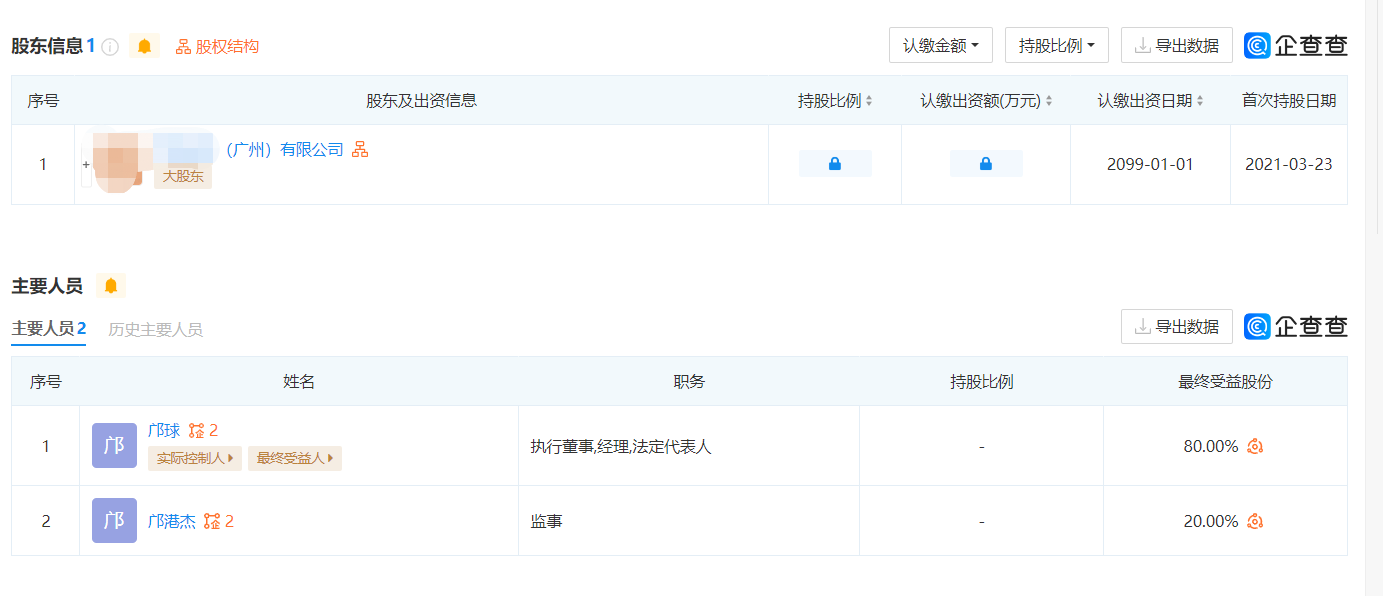1383x596 pixels.
Task: Click 导出数据 button in shareholder section
Action: point(1176,45)
